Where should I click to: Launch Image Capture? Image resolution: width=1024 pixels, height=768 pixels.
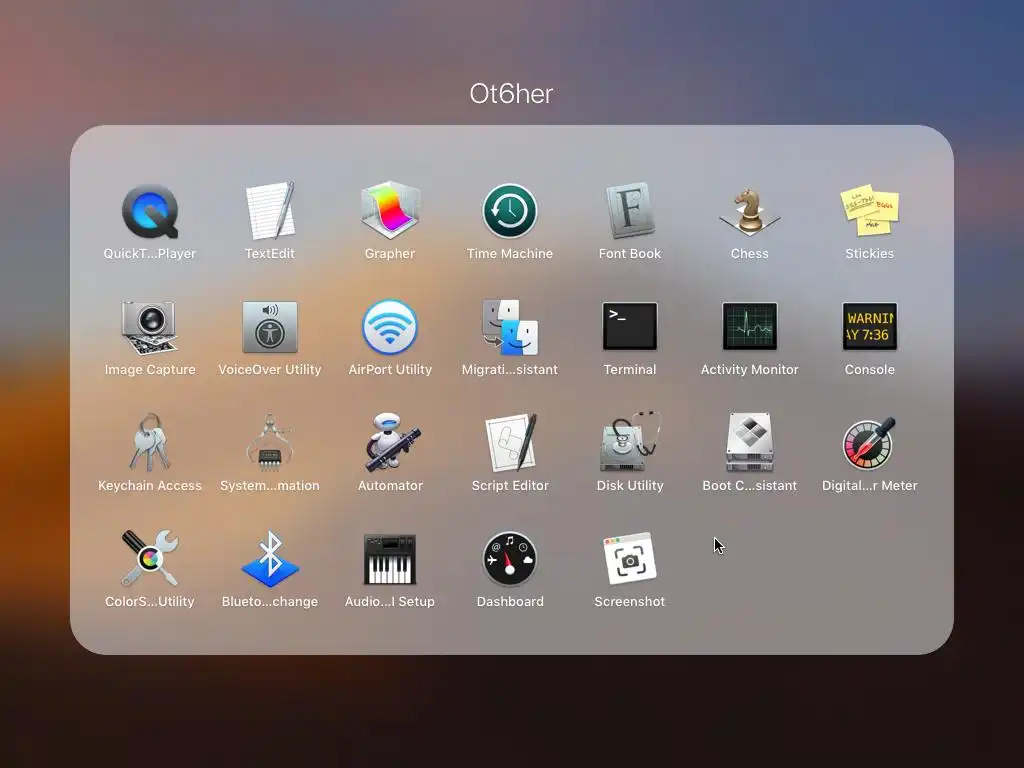[x=150, y=327]
